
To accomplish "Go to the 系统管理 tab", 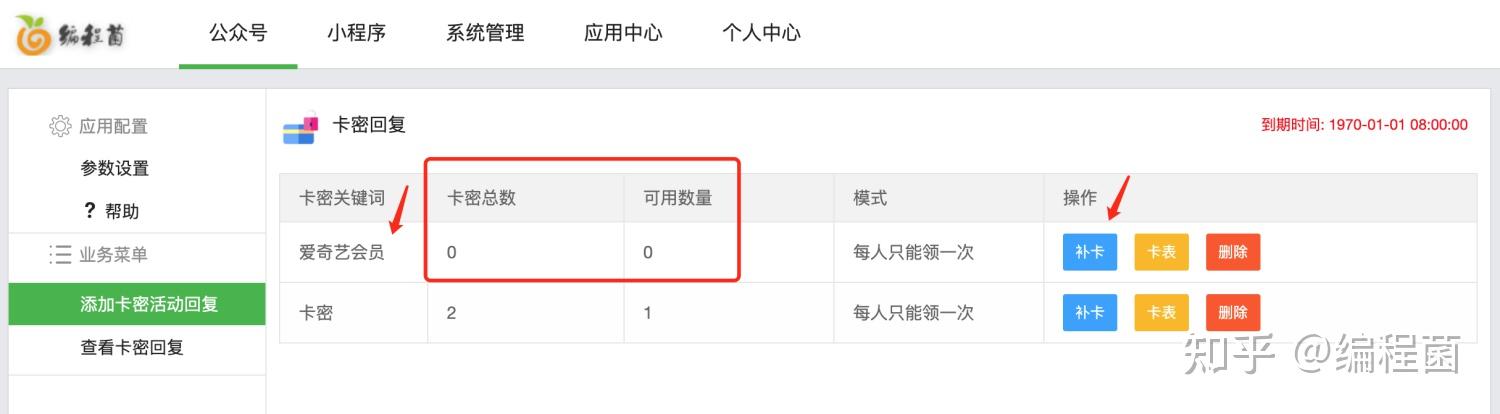I will point(485,33).
